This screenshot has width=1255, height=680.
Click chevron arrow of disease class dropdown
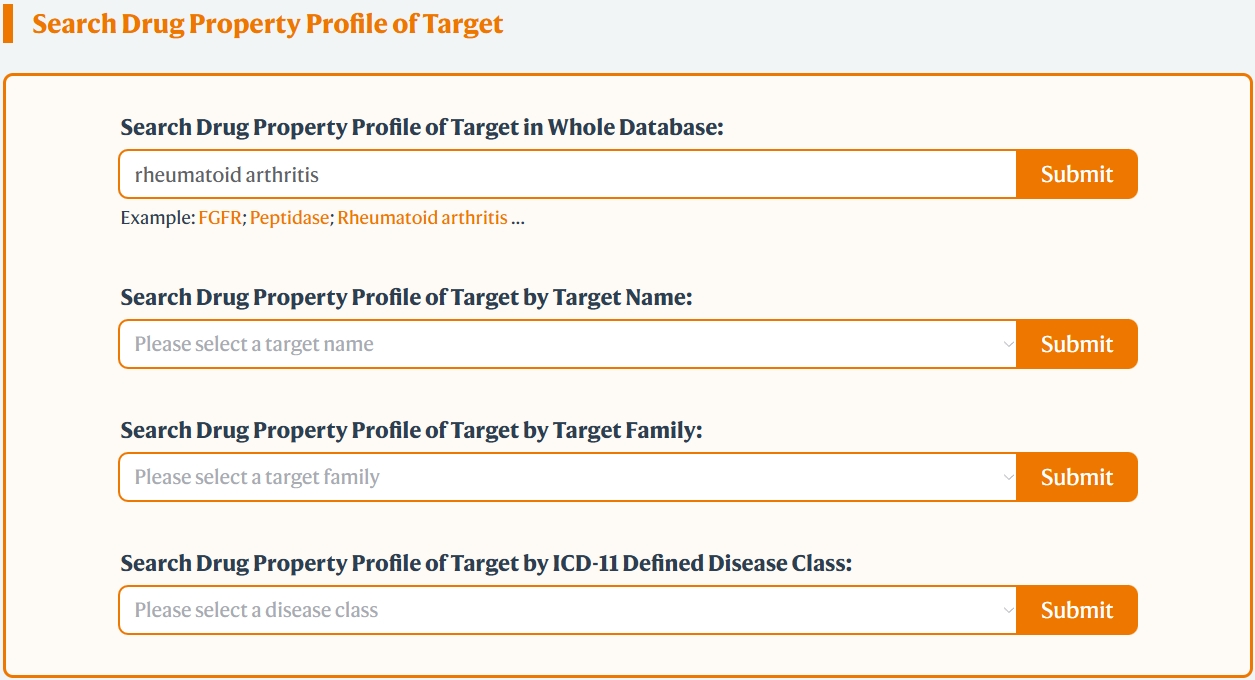click(x=1008, y=611)
